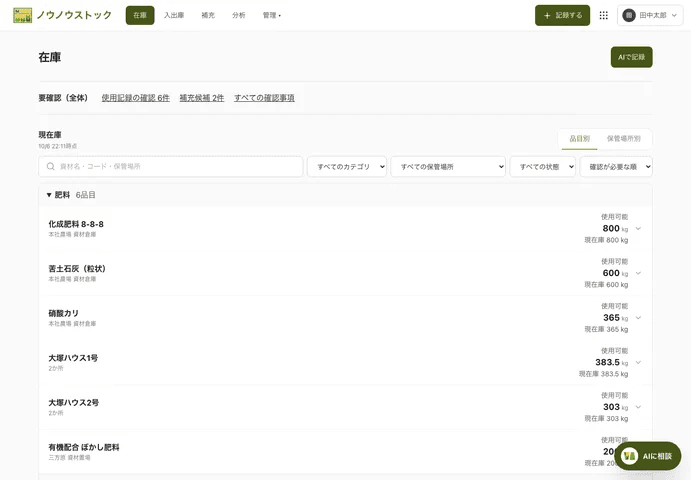Expand the 苦土石灰（粒状） row chevron

pyautogui.click(x=638, y=273)
